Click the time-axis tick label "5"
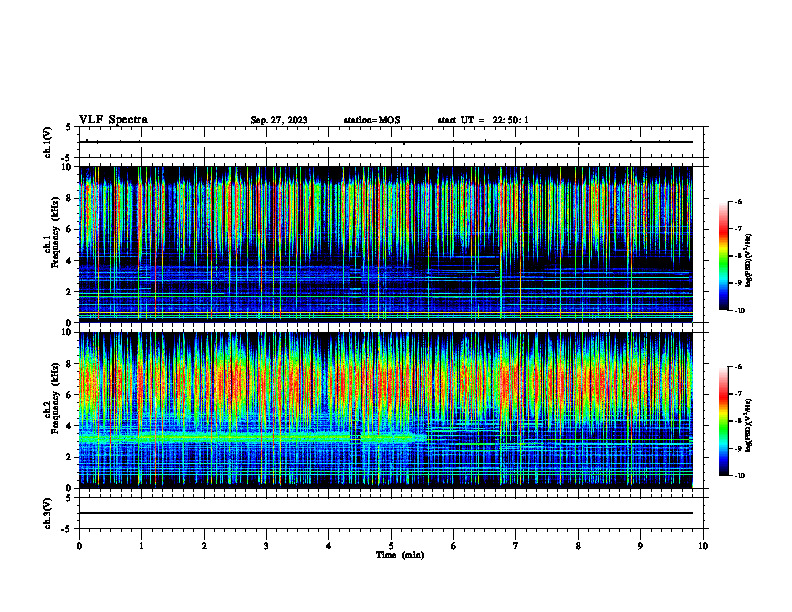The width and height of the screenshot is (792, 612). click(391, 546)
